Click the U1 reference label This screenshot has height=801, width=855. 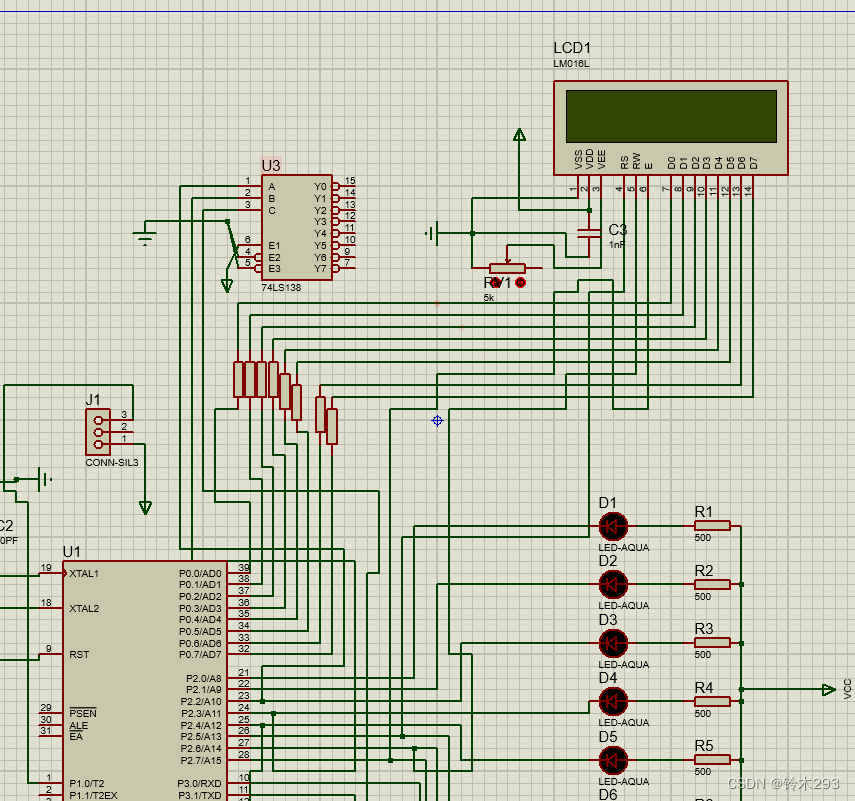coord(71,551)
